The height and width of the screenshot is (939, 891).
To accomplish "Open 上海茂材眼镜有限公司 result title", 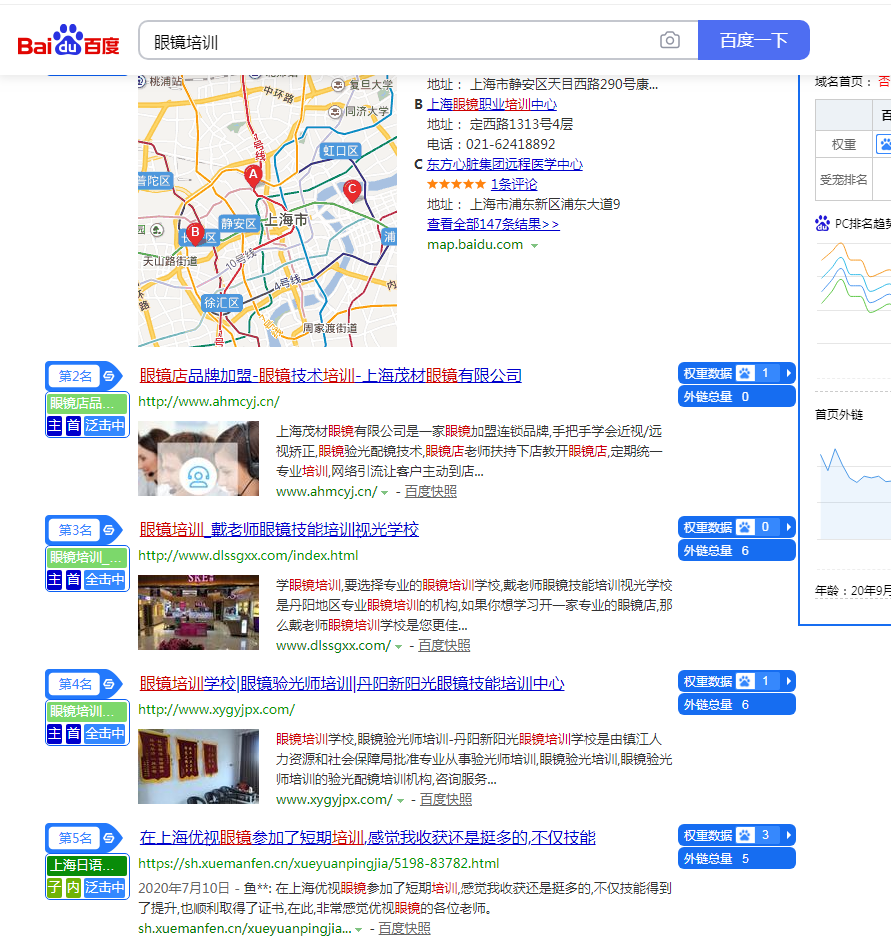I will click(331, 375).
